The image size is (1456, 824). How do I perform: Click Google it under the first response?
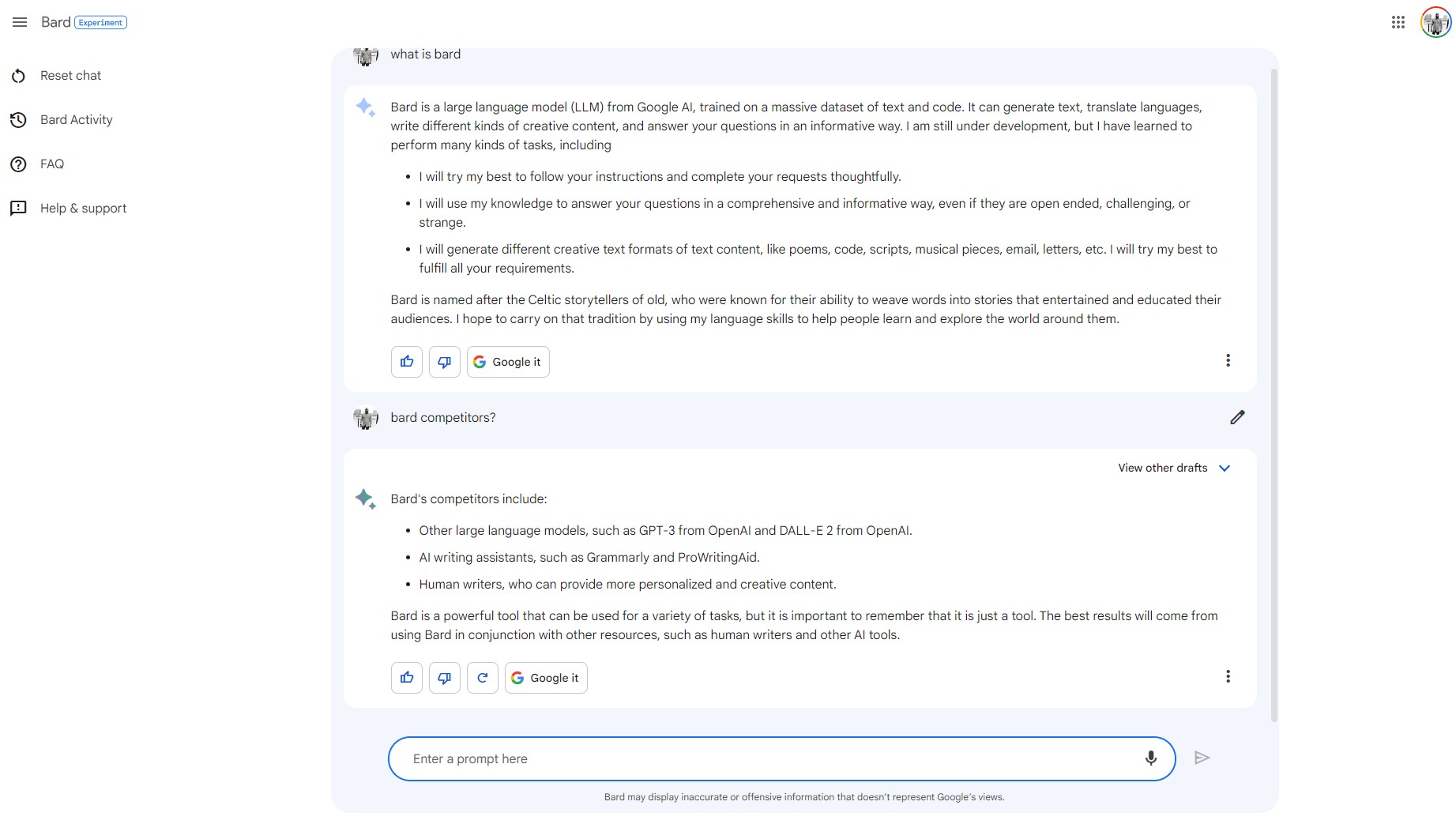(508, 362)
